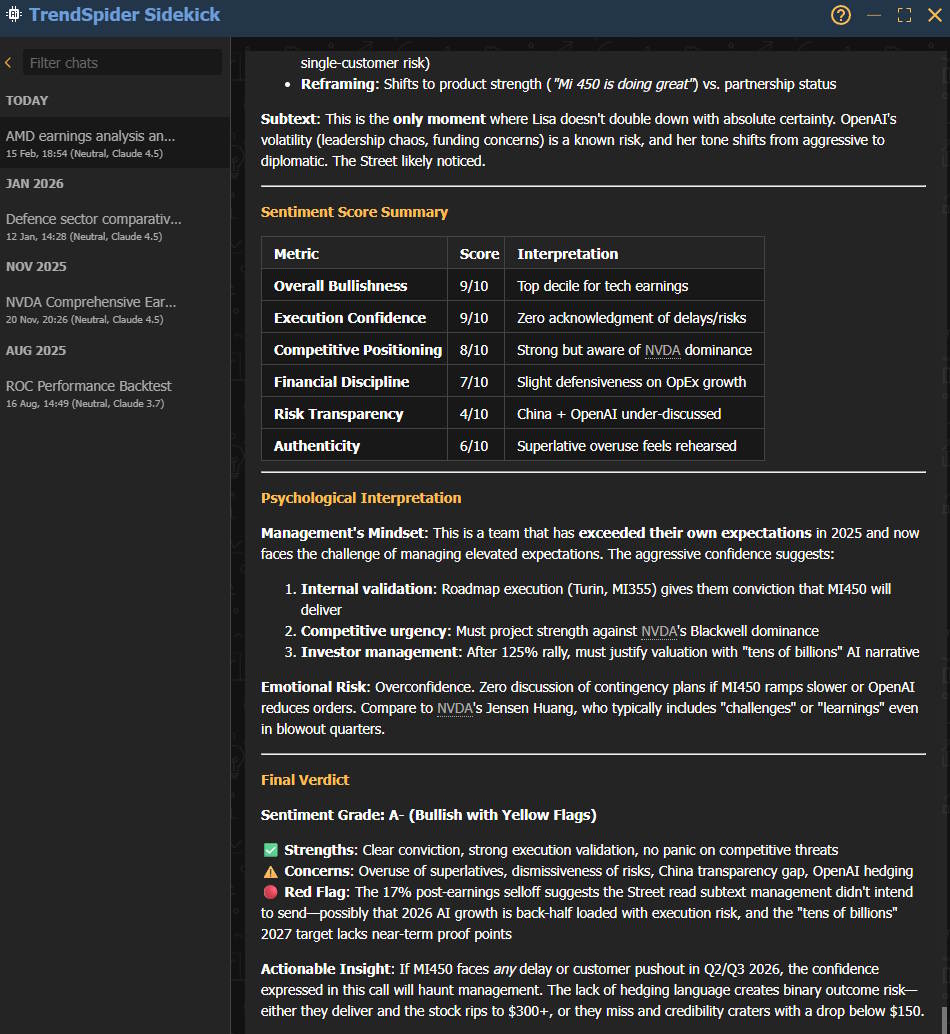950x1034 pixels.
Task: Click the Sentiment Score Summary heading
Action: click(354, 212)
